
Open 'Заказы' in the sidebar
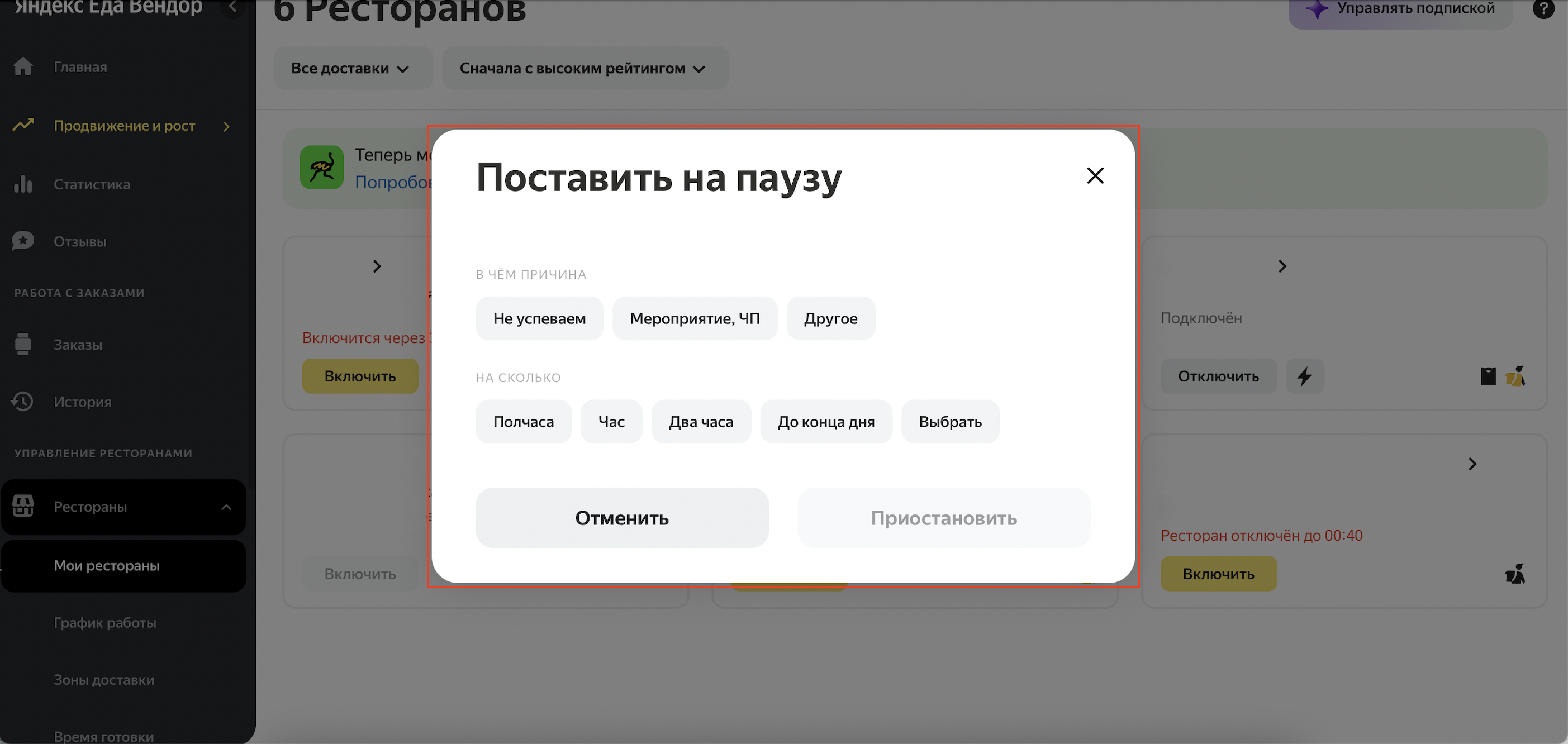(x=78, y=345)
